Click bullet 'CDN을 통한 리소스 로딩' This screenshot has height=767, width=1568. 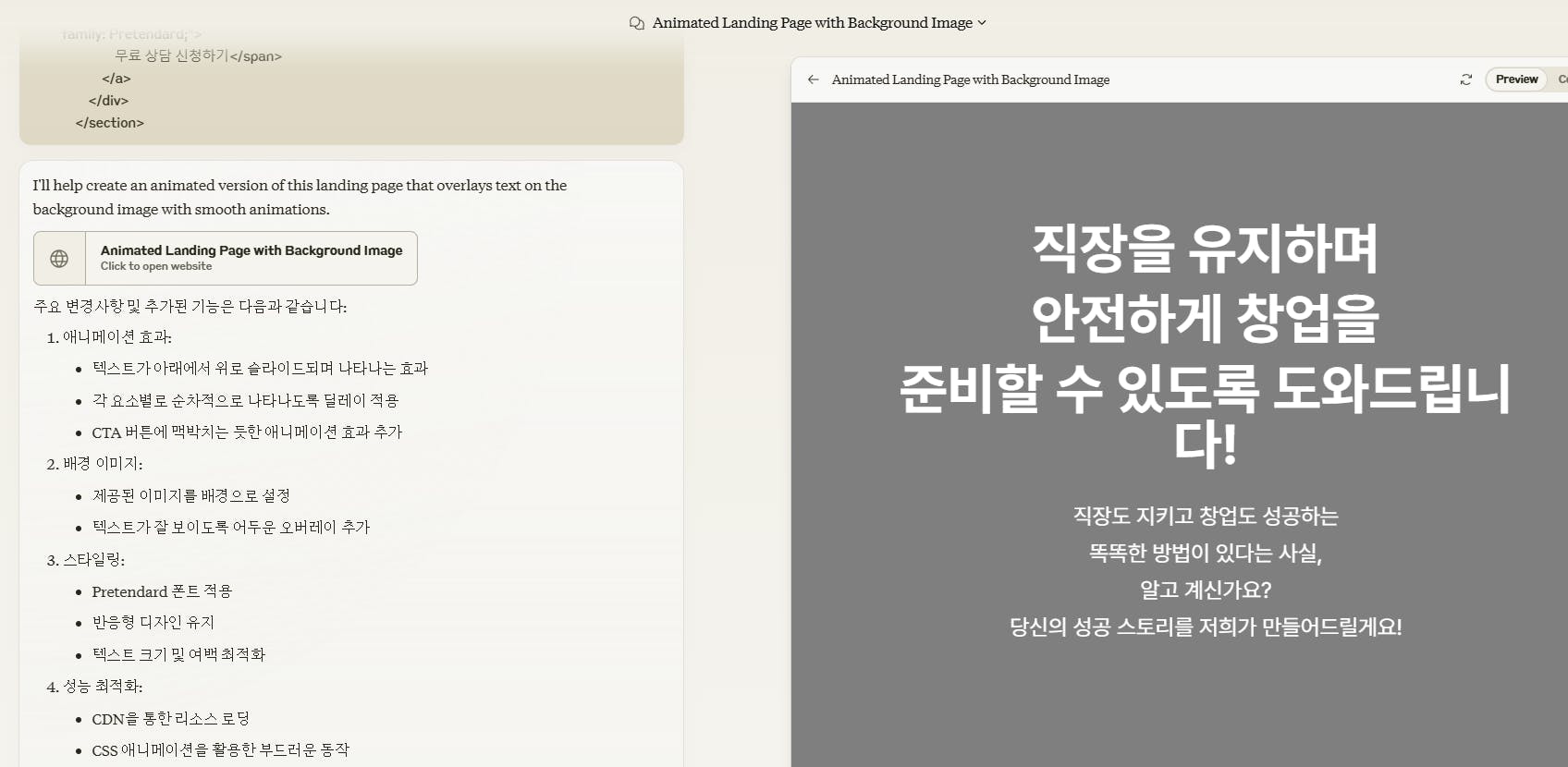pyautogui.click(x=170, y=719)
